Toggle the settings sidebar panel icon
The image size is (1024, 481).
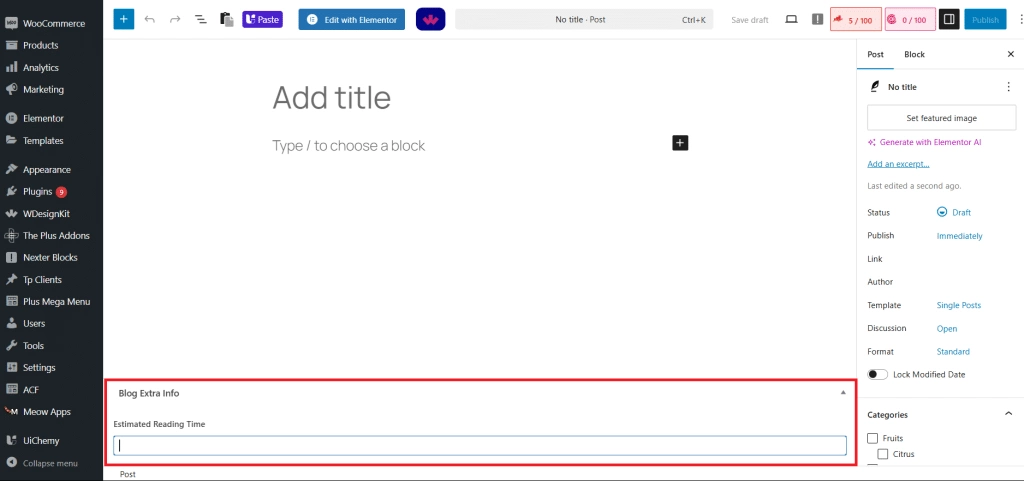[x=948, y=19]
